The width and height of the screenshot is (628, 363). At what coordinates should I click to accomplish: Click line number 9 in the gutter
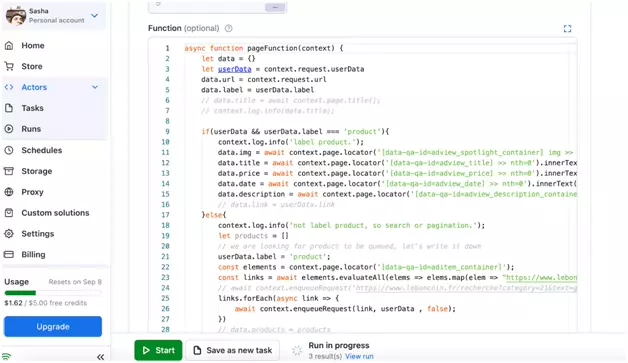pyautogui.click(x=167, y=131)
